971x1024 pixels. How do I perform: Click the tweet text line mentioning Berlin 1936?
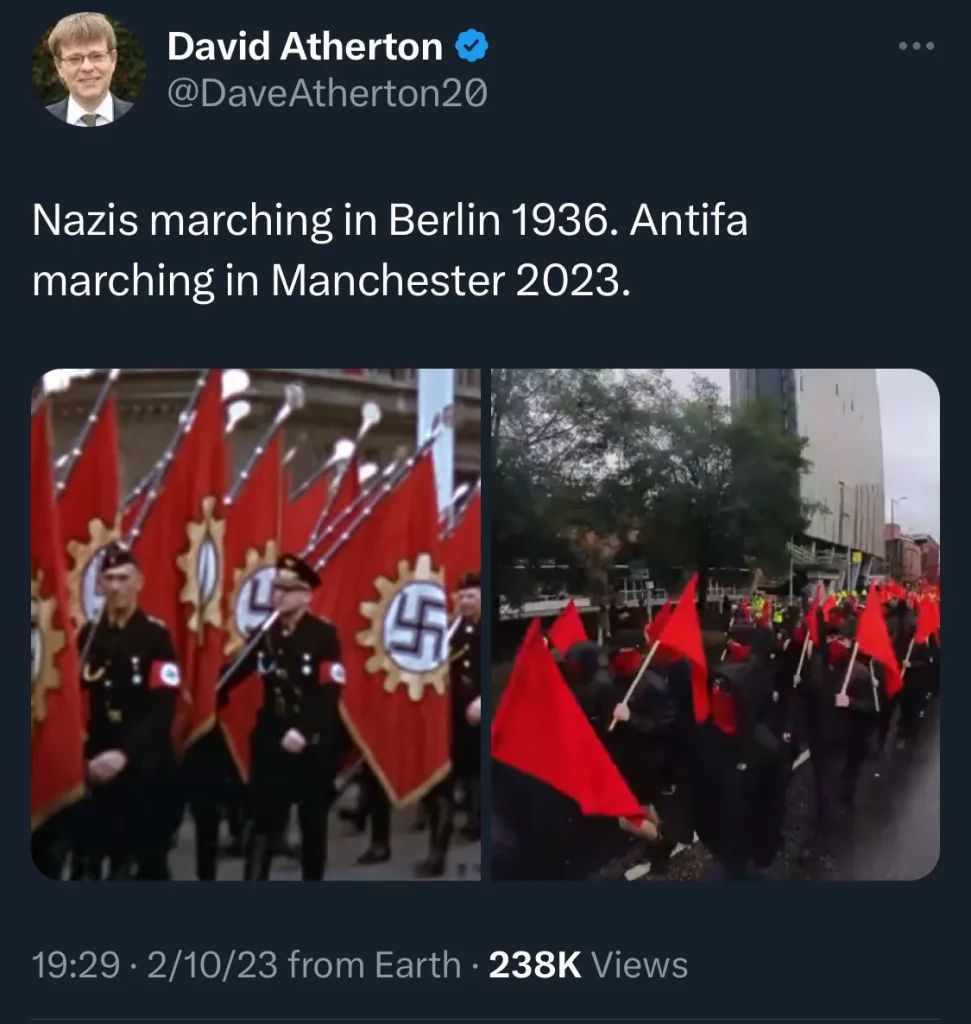pyautogui.click(x=390, y=220)
